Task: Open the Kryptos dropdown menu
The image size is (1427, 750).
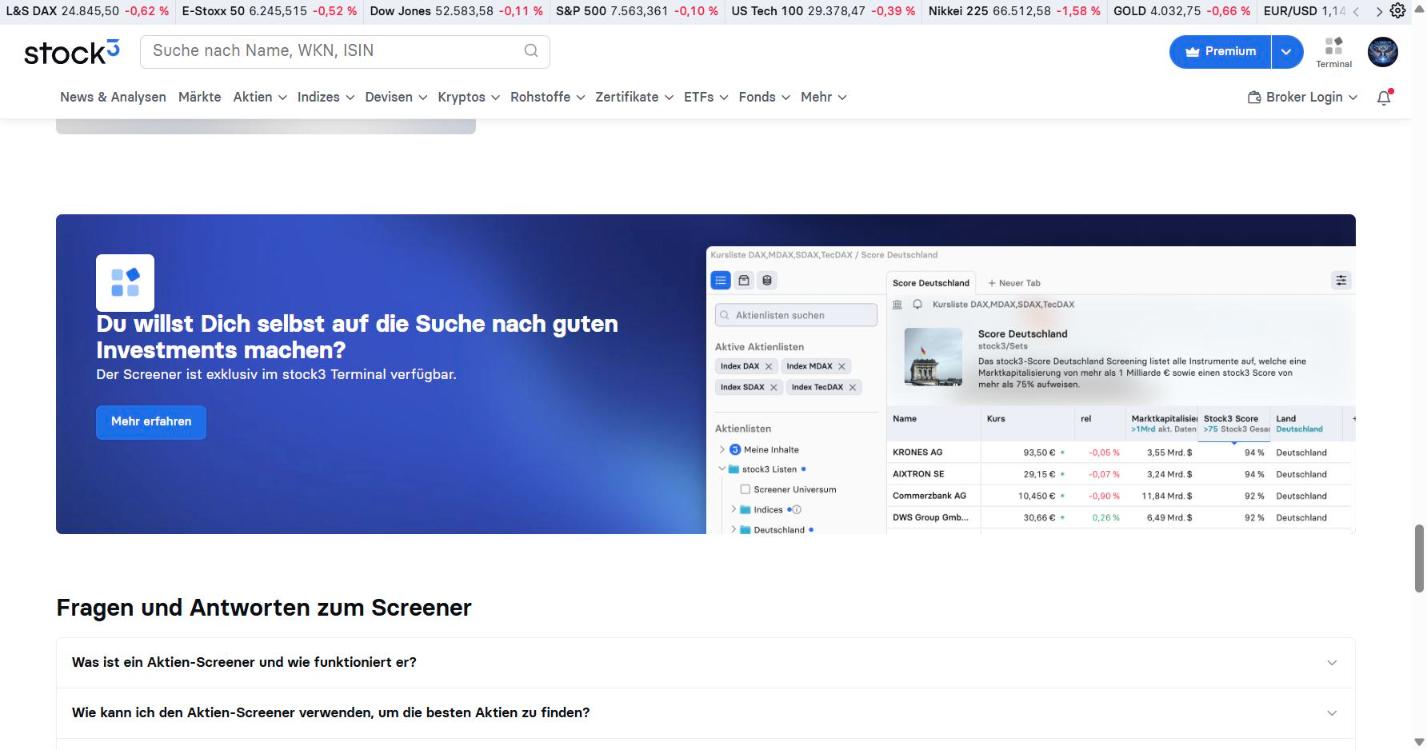Action: click(469, 97)
